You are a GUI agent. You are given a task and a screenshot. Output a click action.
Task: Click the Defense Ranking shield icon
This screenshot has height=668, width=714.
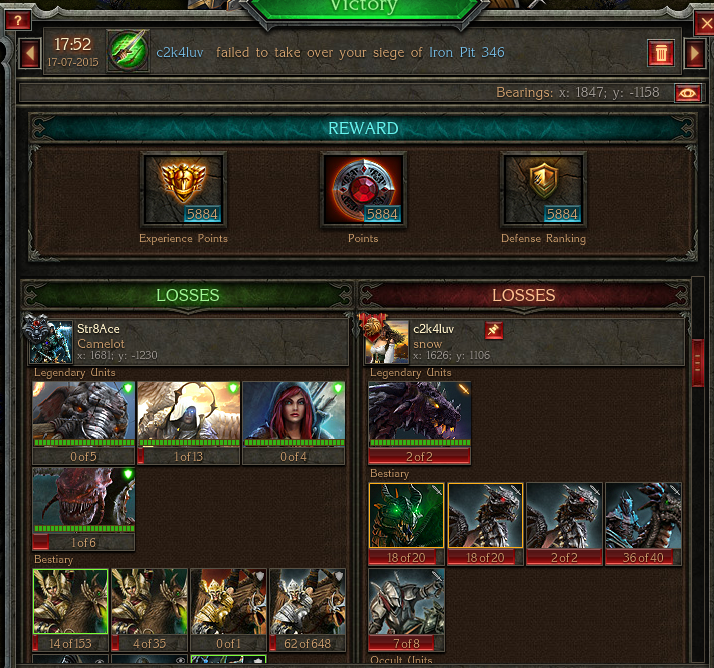[x=543, y=189]
